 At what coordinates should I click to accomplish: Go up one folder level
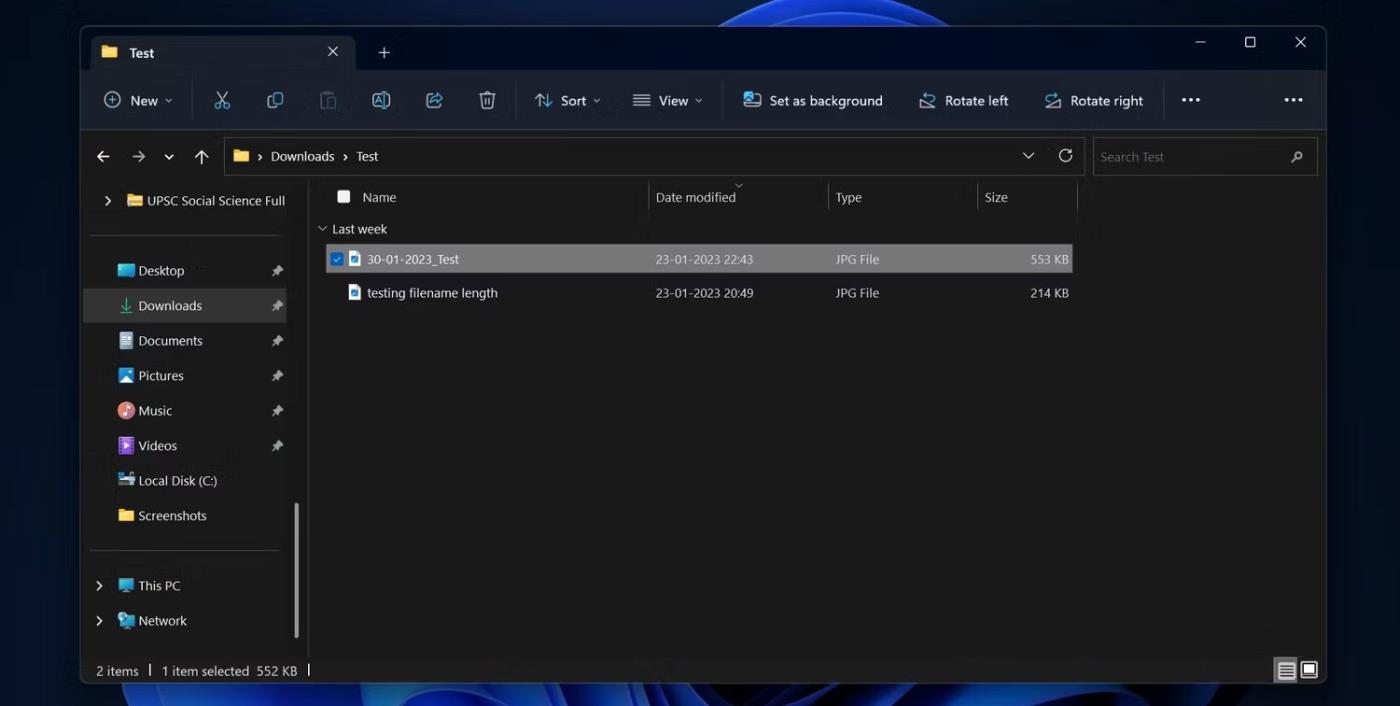click(201, 156)
